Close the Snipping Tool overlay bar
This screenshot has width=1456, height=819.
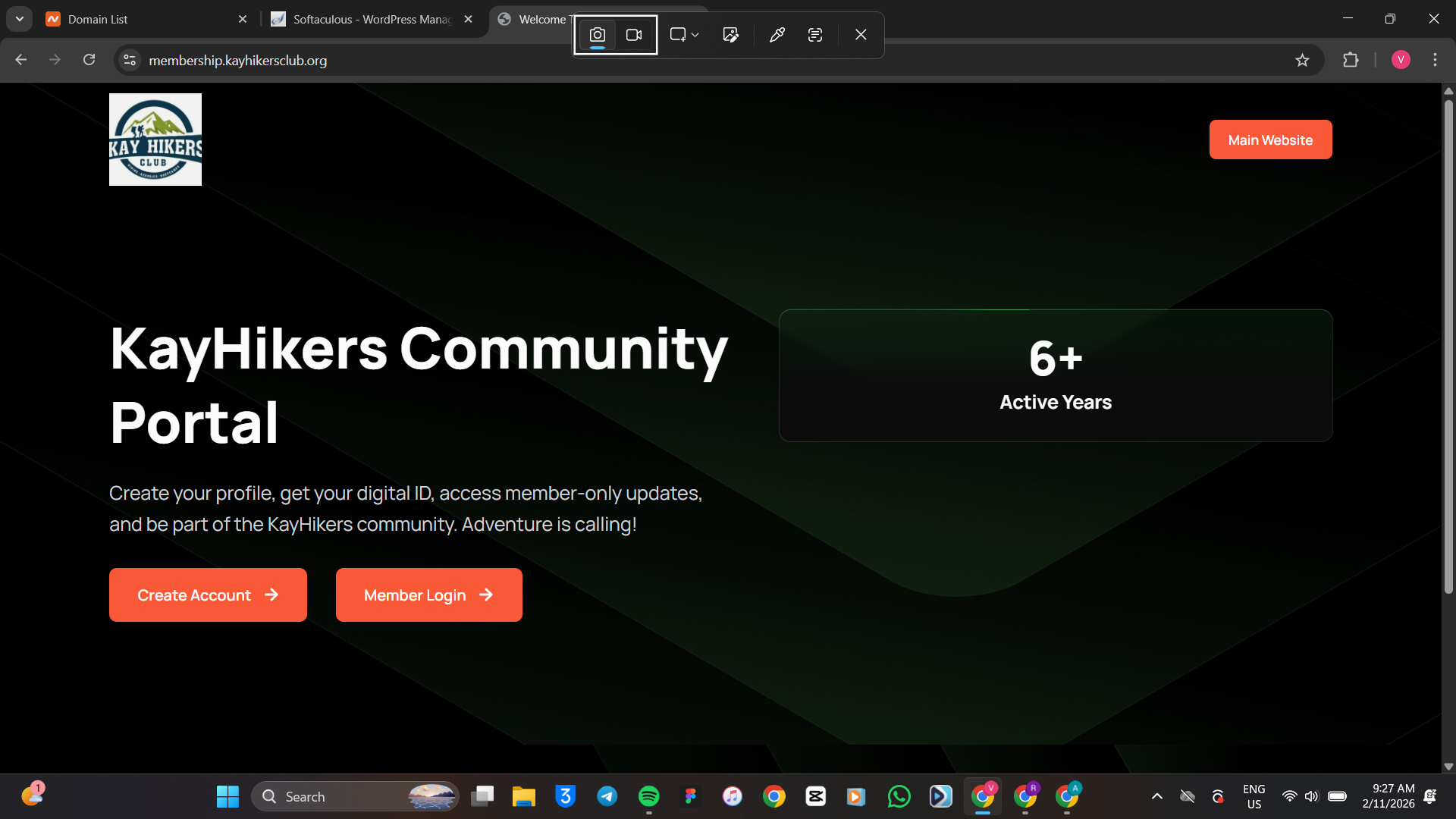point(861,35)
